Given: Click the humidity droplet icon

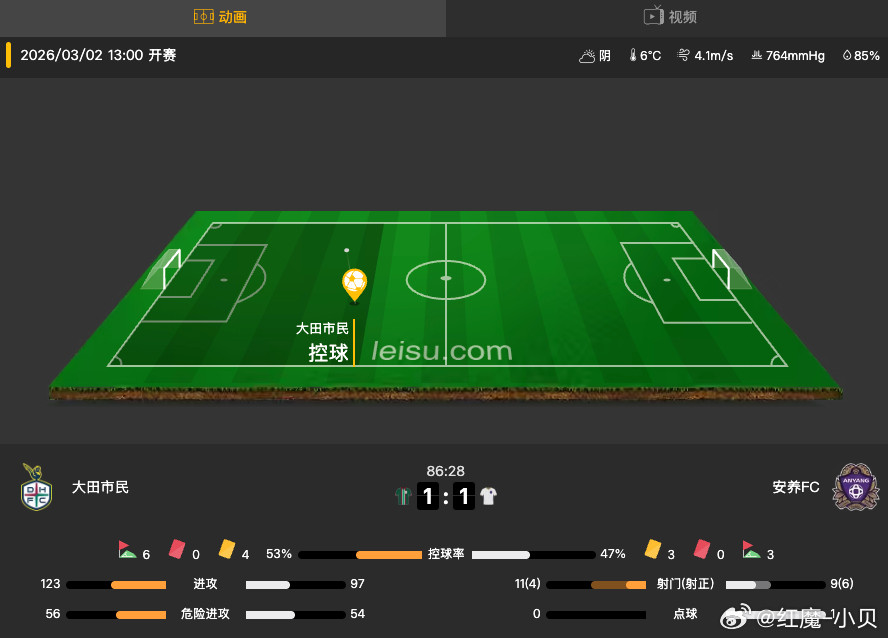Looking at the screenshot, I should click(x=847, y=55).
